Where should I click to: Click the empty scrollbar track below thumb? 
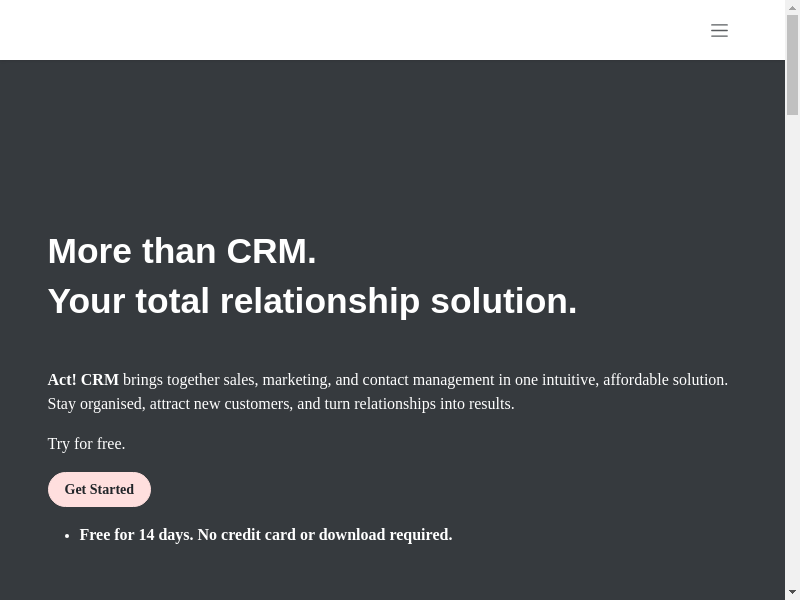coord(793,350)
